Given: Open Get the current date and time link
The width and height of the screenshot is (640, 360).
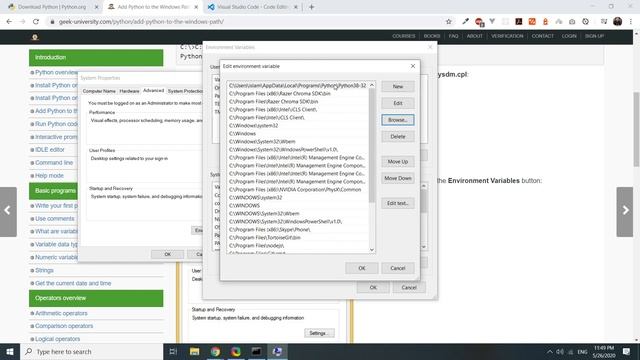Looking at the screenshot, I should point(73,283).
